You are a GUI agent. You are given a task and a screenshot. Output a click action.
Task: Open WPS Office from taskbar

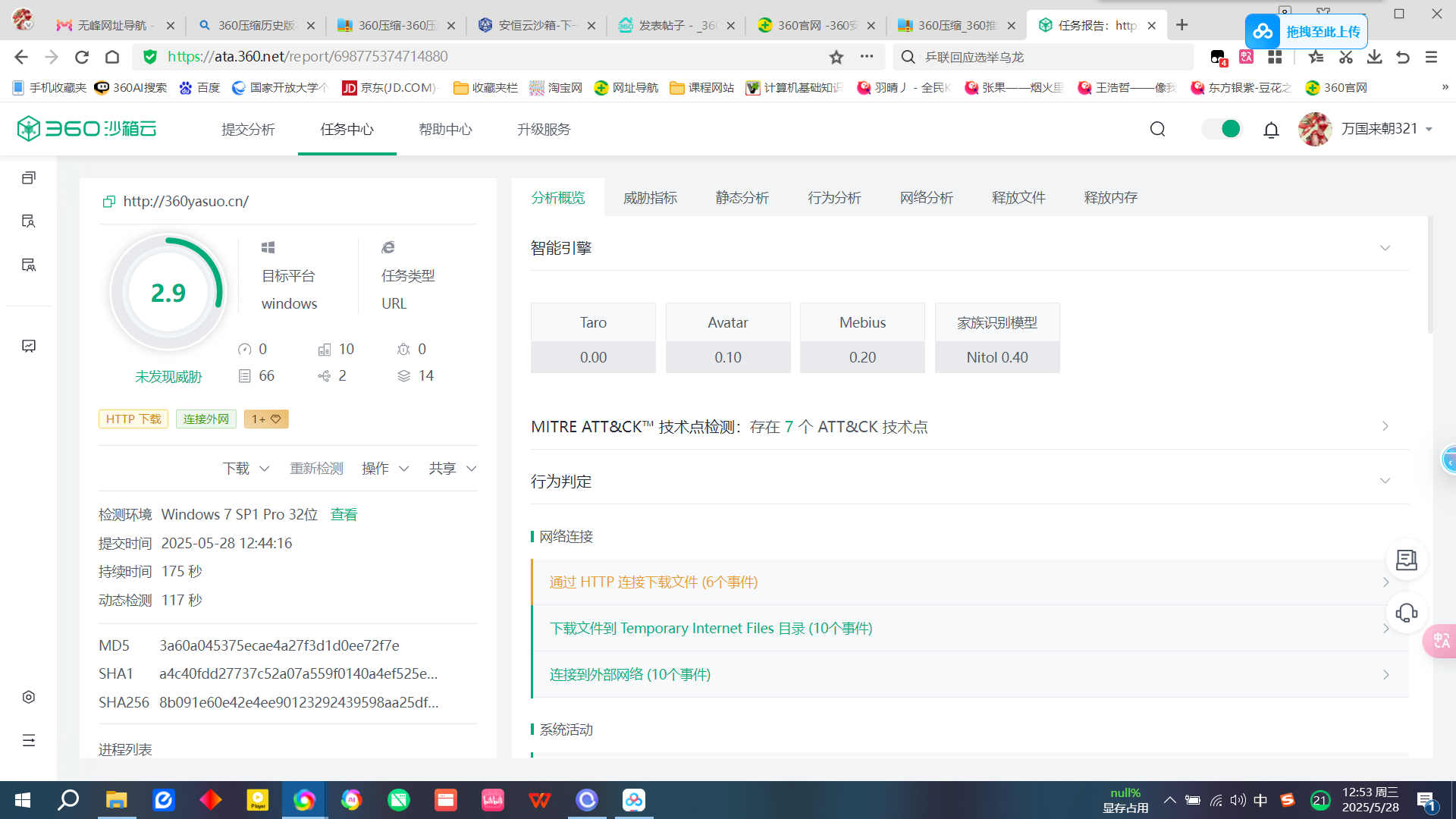pyautogui.click(x=539, y=800)
